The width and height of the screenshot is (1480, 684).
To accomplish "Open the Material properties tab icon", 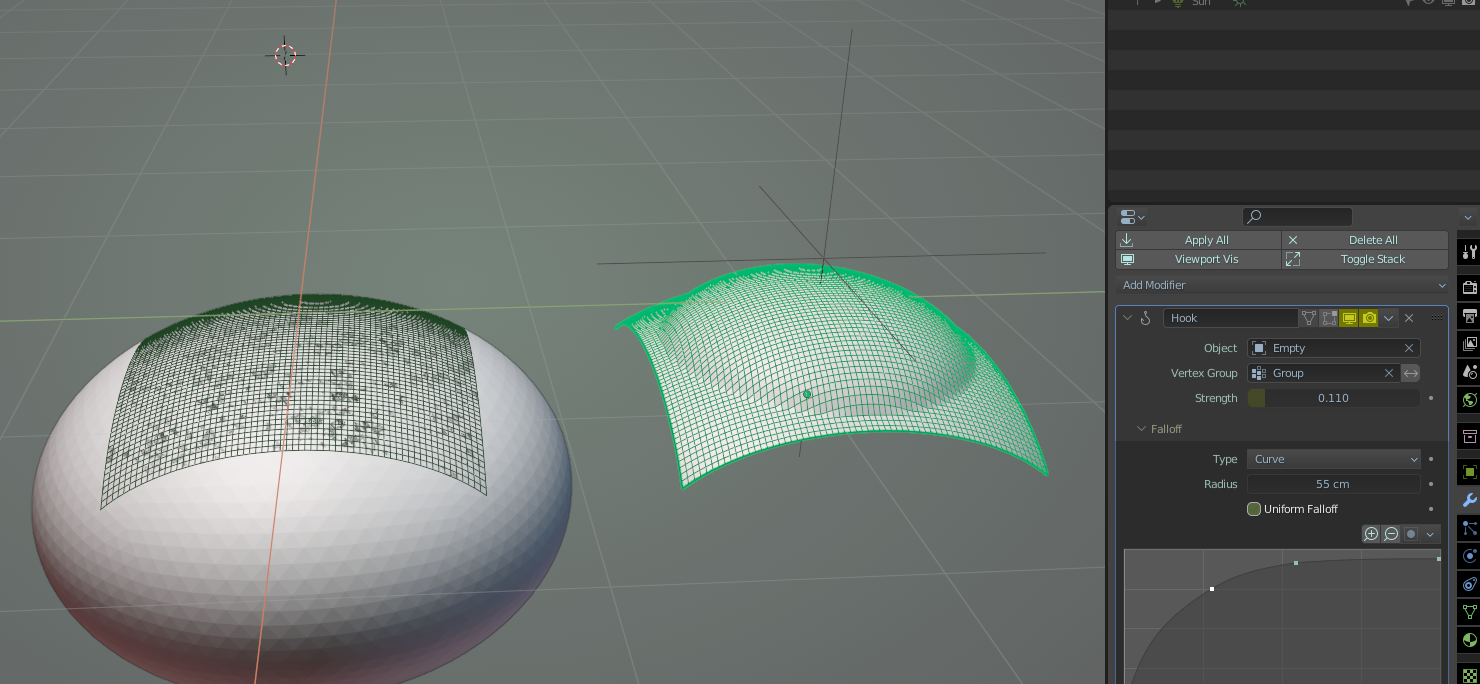I will click(x=1469, y=640).
